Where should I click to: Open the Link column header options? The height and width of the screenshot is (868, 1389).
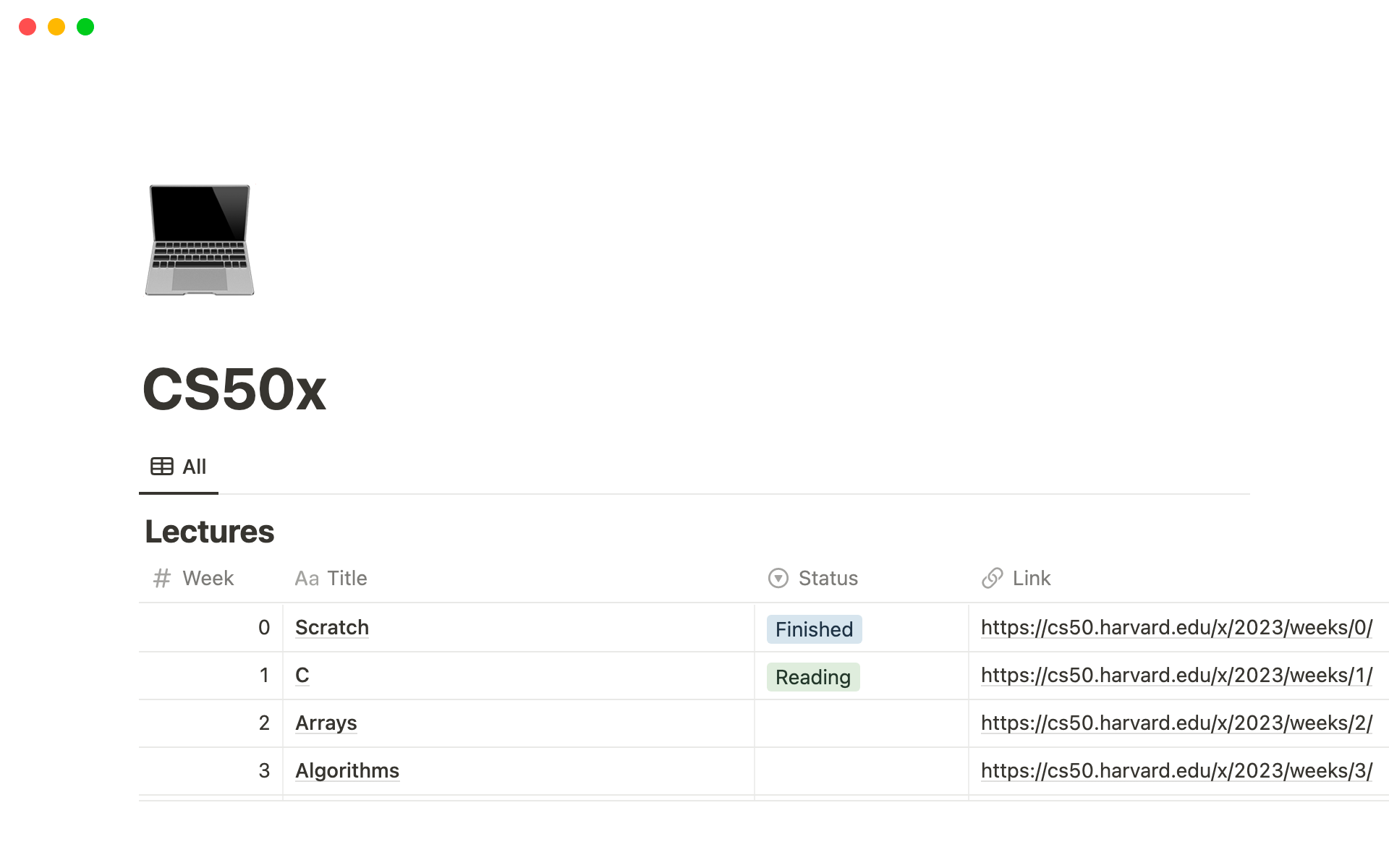pos(1031,578)
